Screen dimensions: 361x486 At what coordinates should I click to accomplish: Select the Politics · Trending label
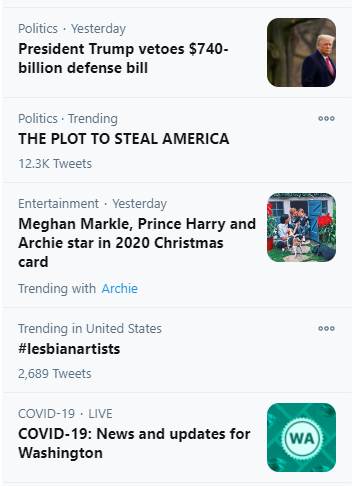pyautogui.click(x=68, y=119)
